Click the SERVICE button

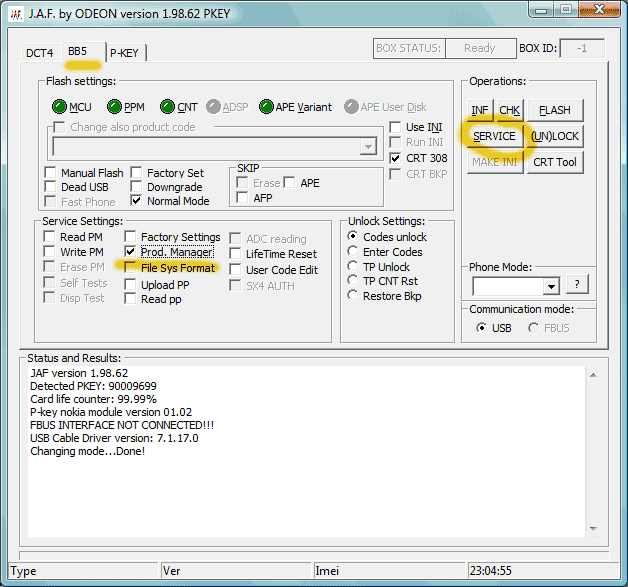(x=494, y=136)
